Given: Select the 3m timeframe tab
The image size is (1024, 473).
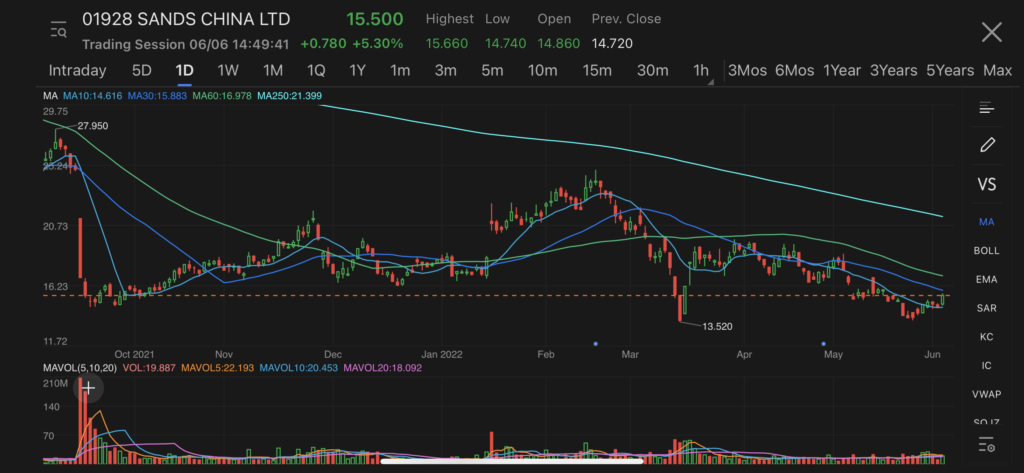Looking at the screenshot, I should [445, 71].
